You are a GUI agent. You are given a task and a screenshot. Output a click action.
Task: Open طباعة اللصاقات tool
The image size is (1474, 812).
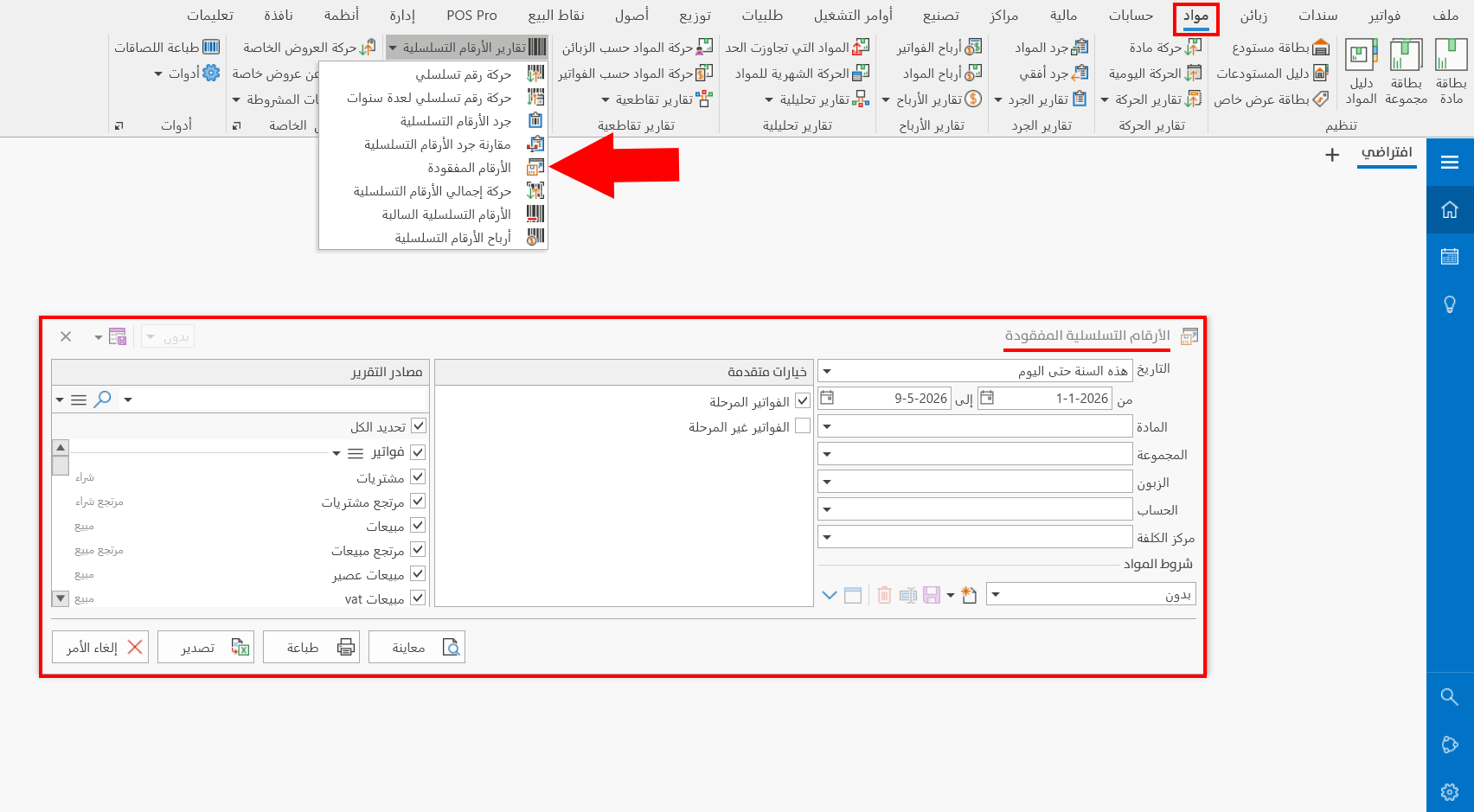[x=167, y=48]
